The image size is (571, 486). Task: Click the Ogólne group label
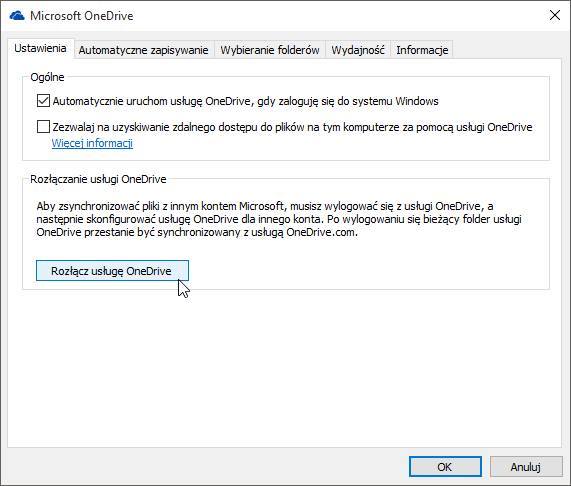point(47,77)
